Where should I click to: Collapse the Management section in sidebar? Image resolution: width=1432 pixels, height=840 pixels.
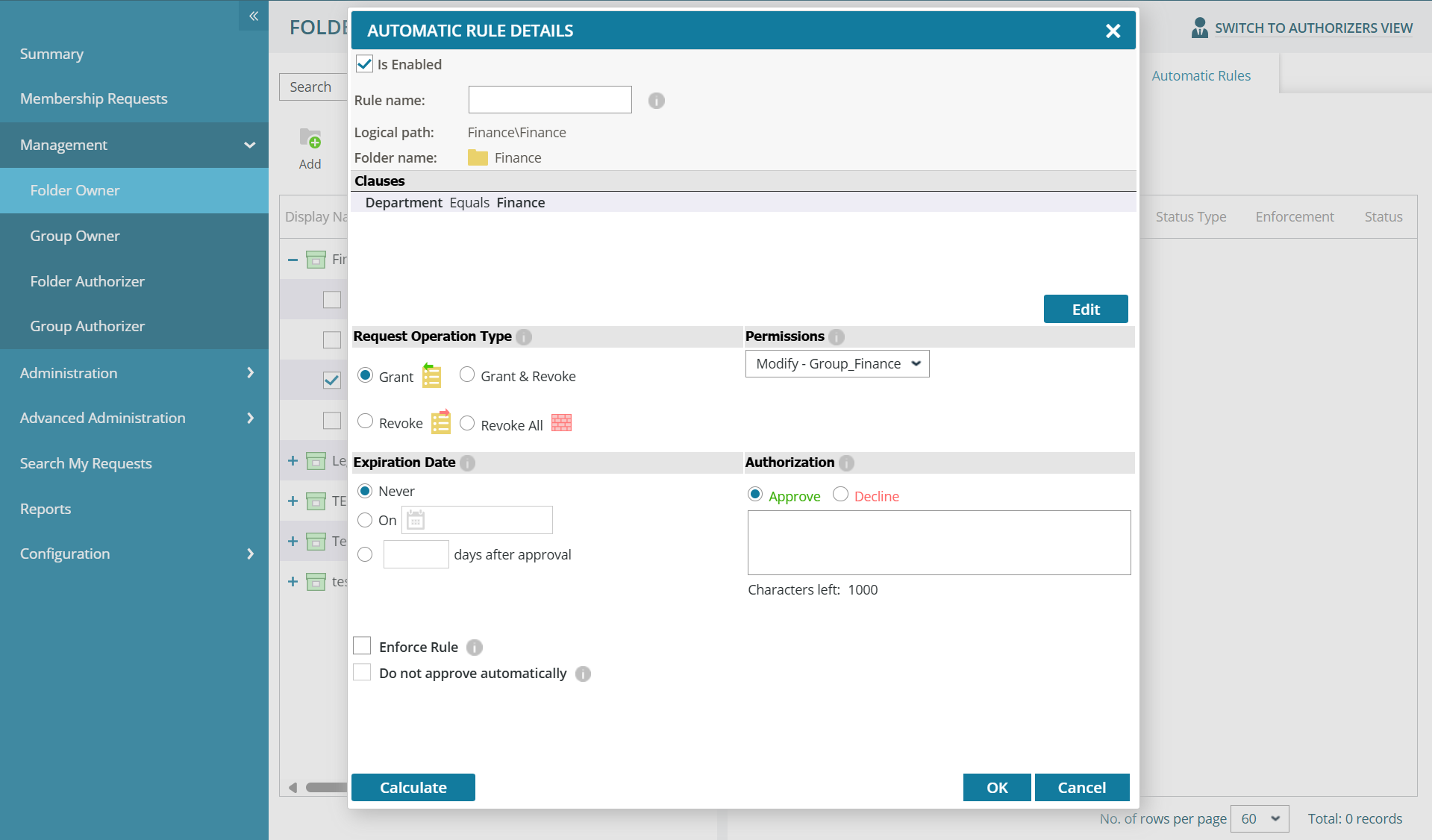pyautogui.click(x=249, y=145)
